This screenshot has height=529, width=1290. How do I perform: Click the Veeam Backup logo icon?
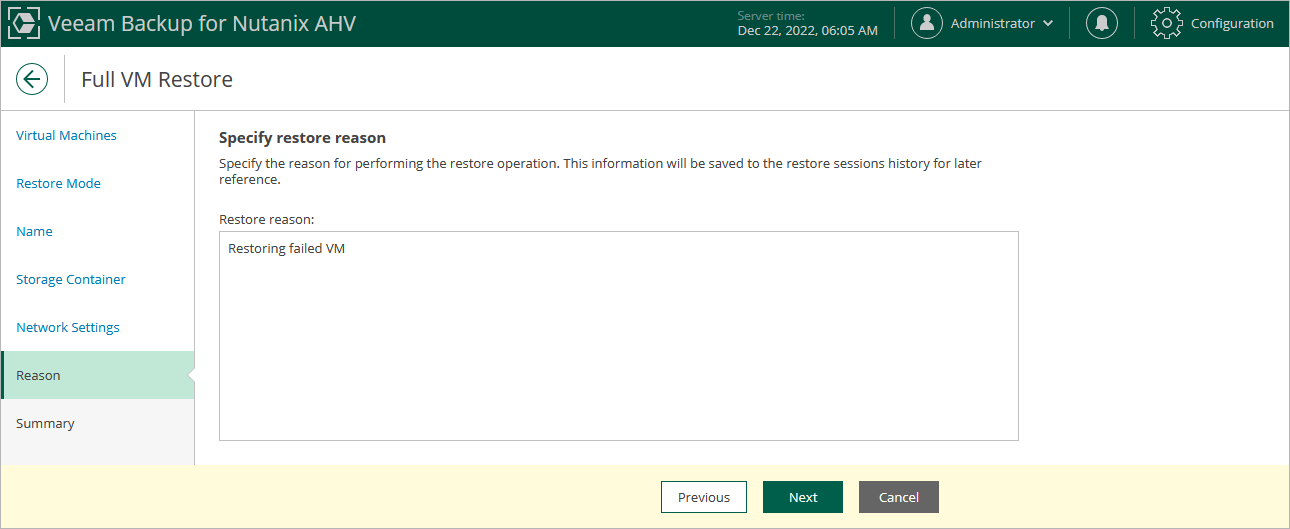pyautogui.click(x=25, y=24)
